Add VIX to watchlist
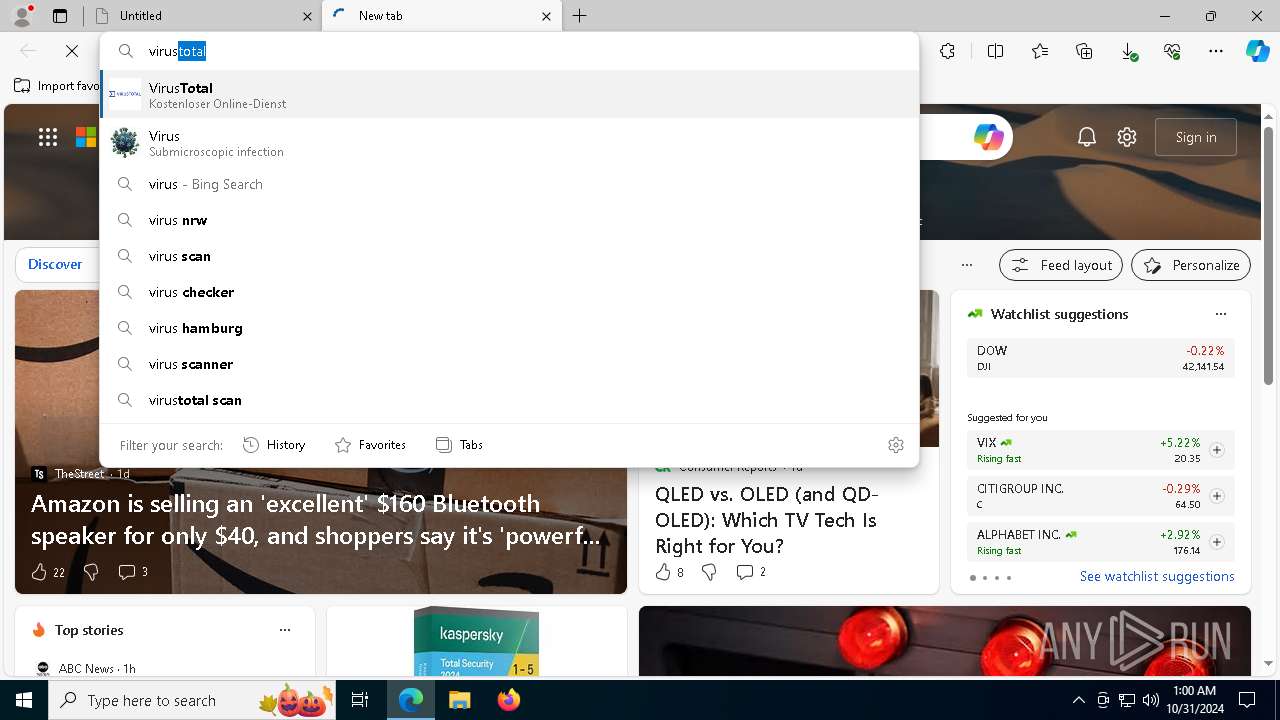This screenshot has height=720, width=1280. [x=1216, y=450]
